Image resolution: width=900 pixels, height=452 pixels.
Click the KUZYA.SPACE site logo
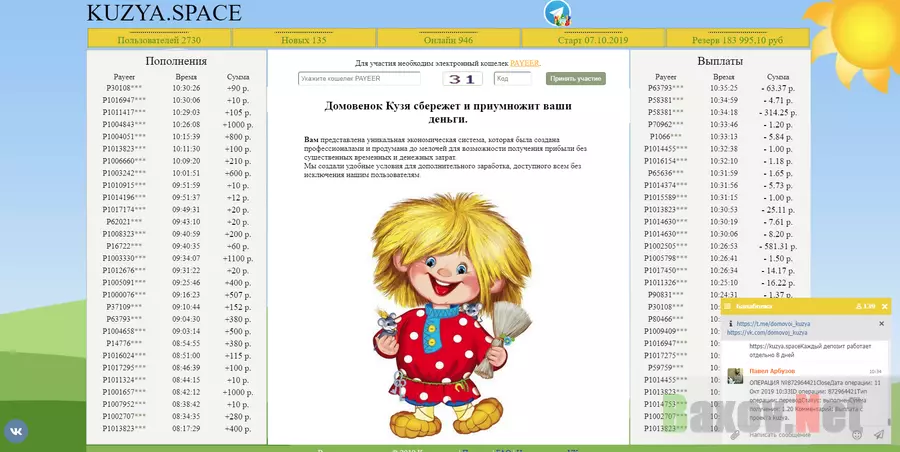pos(164,13)
